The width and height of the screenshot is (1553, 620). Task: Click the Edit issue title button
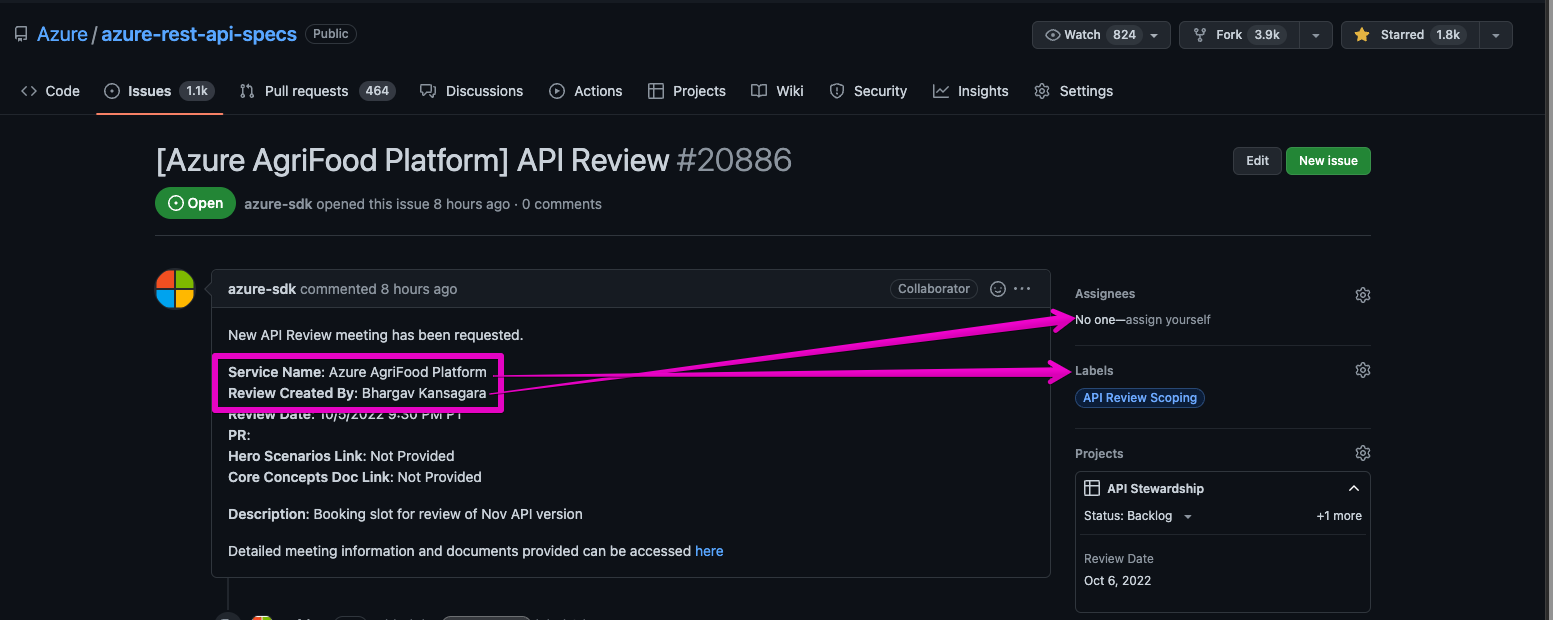1257,161
